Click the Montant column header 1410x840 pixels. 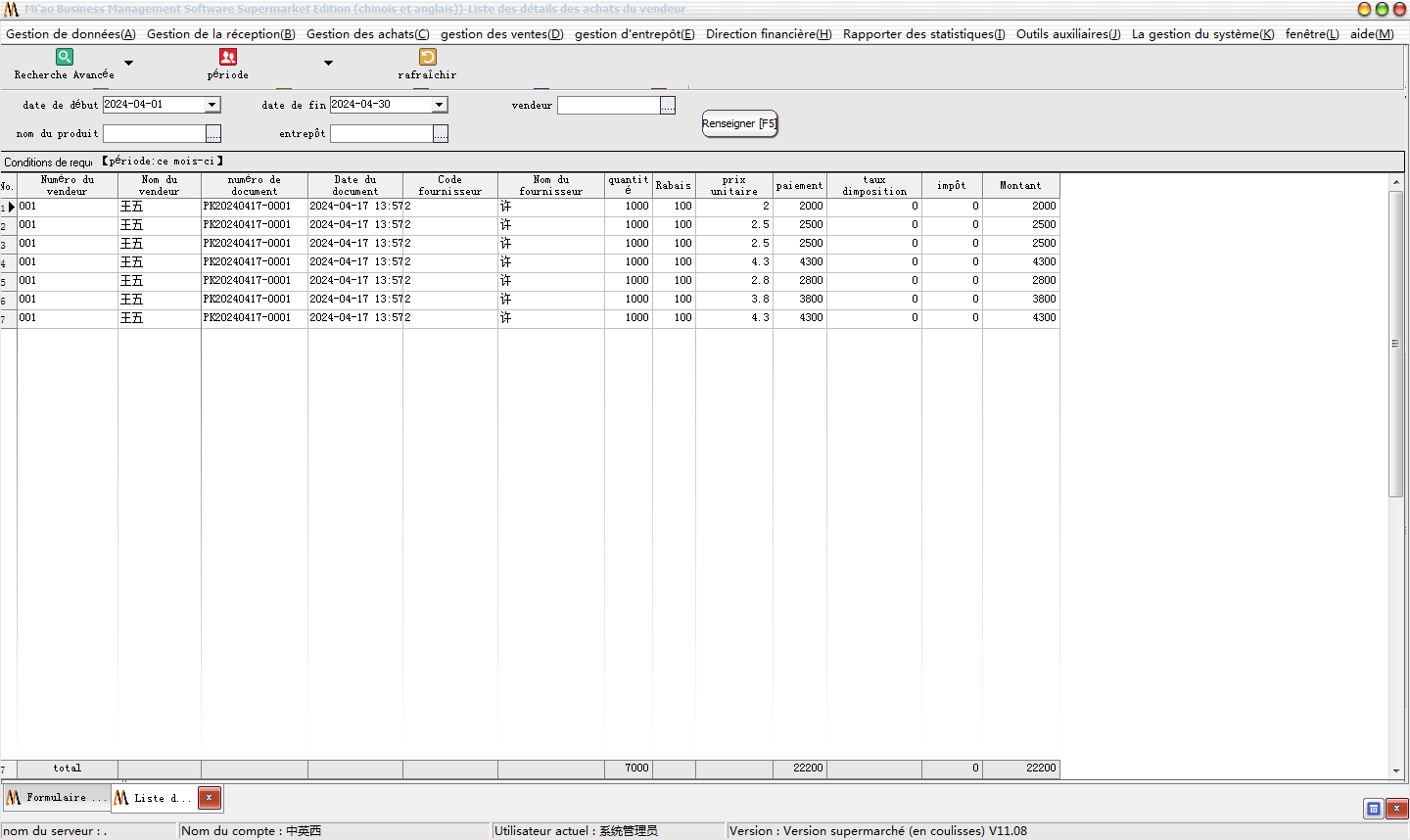1021,185
